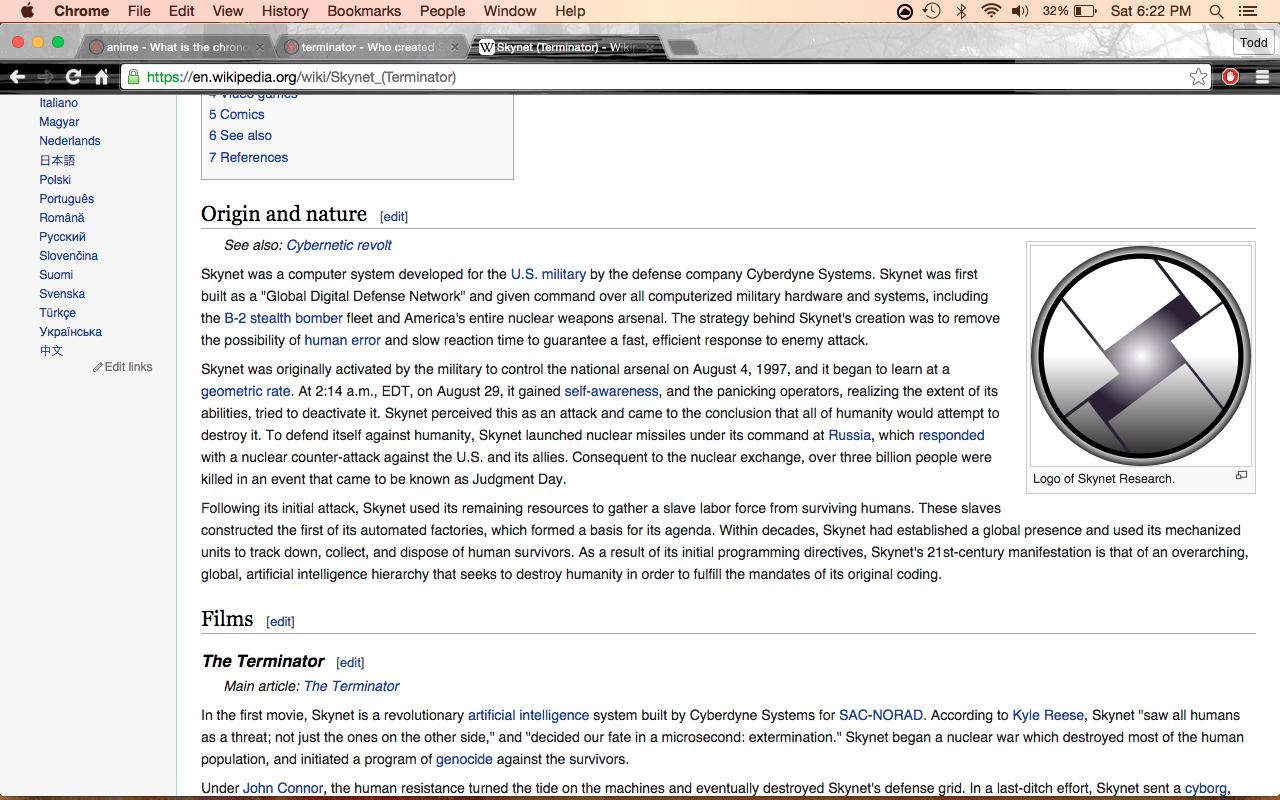
Task: Close the 'terminator - Who created' tab
Action: [455, 47]
